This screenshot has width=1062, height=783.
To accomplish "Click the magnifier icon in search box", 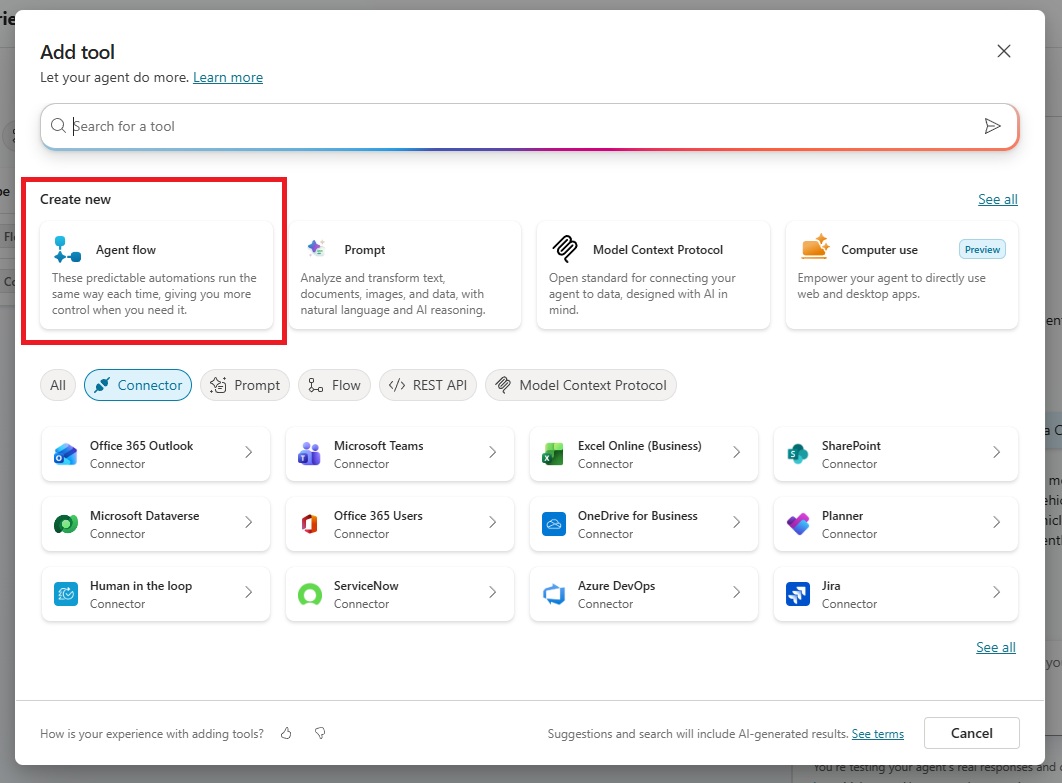I will [58, 126].
